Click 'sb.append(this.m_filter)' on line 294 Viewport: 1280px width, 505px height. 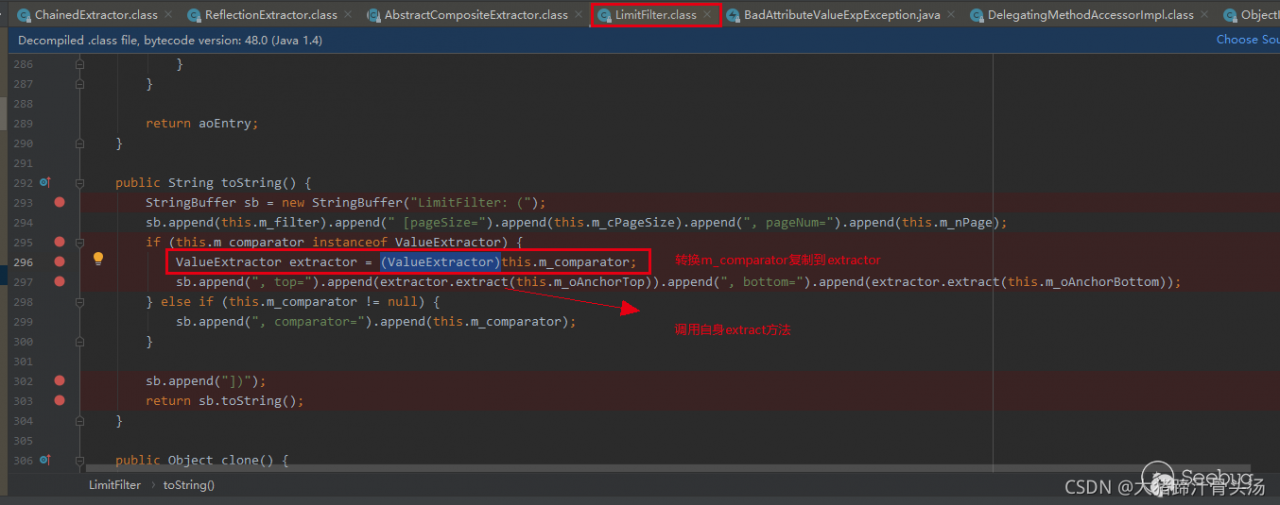[x=237, y=222]
